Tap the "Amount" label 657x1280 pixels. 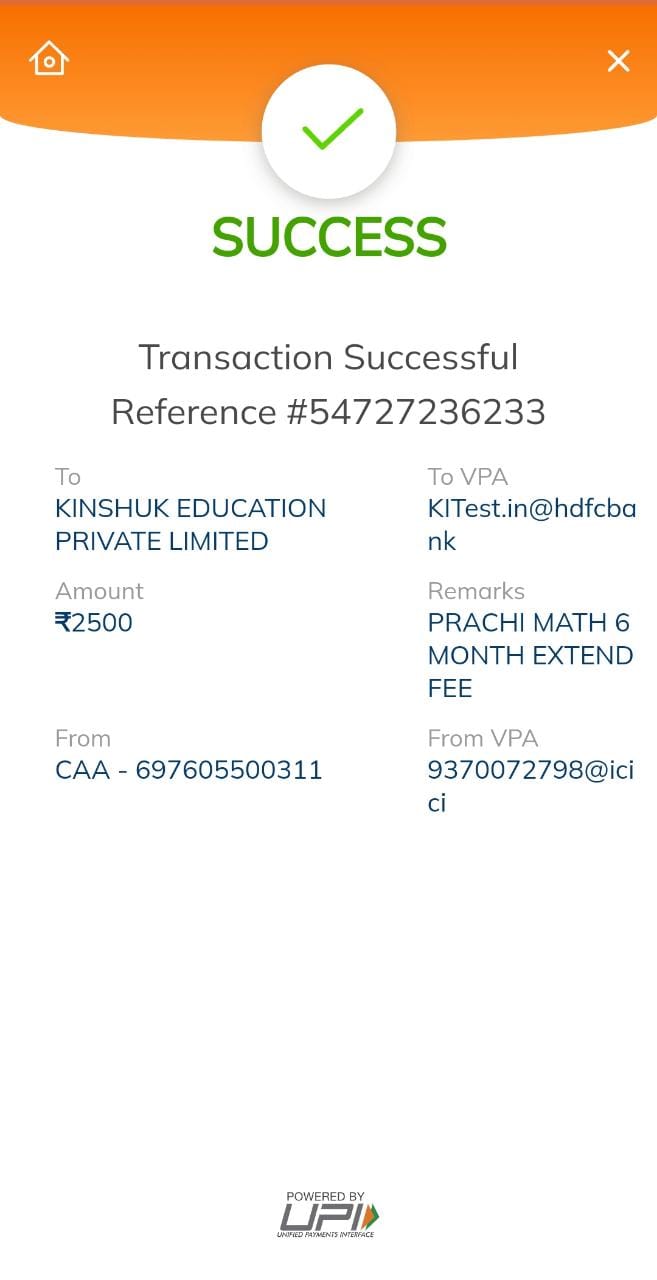coord(99,591)
